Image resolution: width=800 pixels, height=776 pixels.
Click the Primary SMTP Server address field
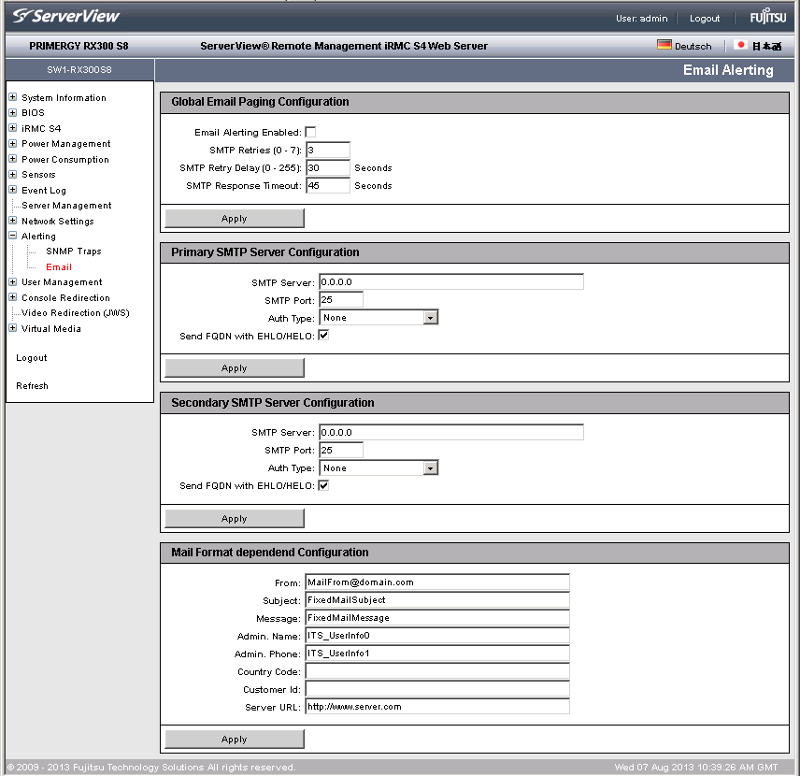(x=452, y=282)
